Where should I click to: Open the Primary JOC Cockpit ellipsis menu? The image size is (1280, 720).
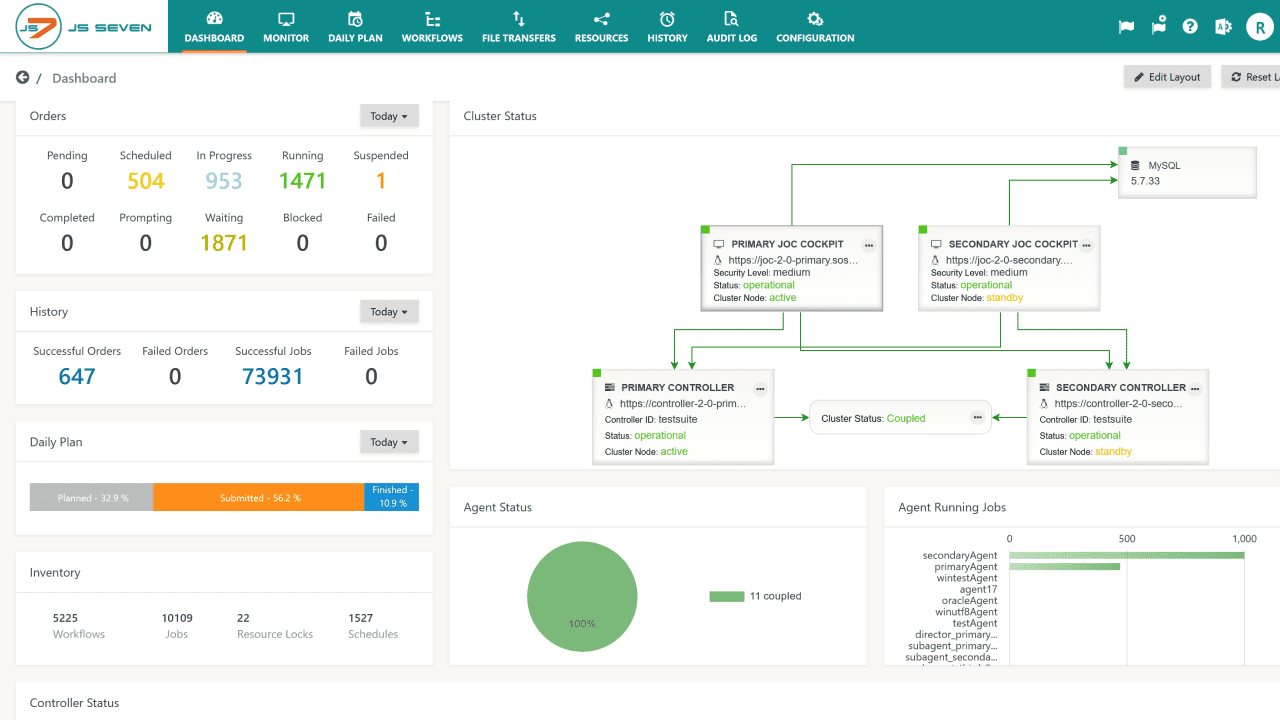(868, 244)
